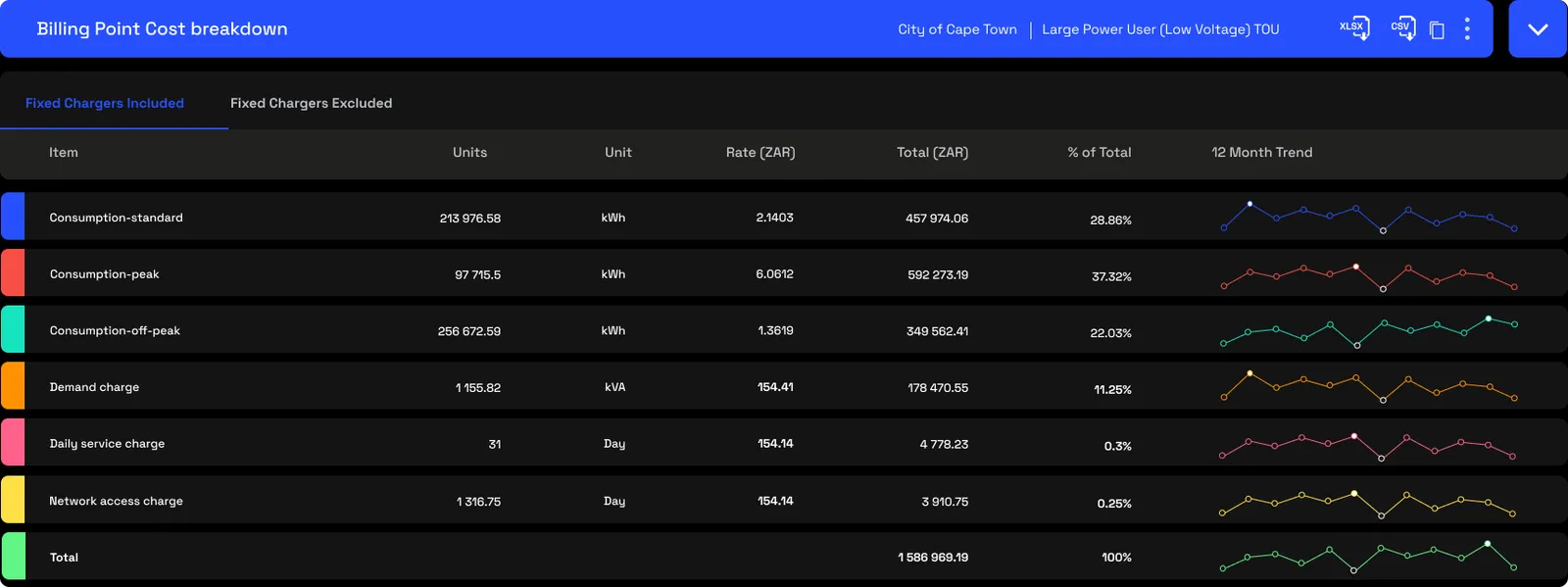Screen dimensions: 1568x587
Task: Click the rate value 154.41
Action: [x=775, y=387]
